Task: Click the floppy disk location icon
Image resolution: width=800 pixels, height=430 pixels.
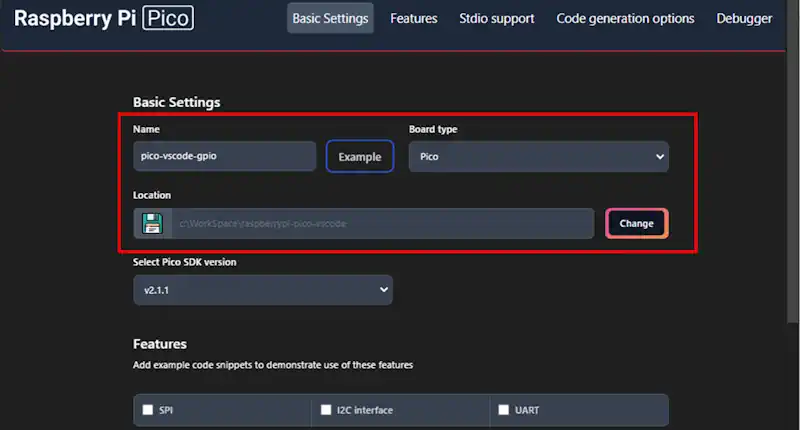Action: (x=152, y=223)
